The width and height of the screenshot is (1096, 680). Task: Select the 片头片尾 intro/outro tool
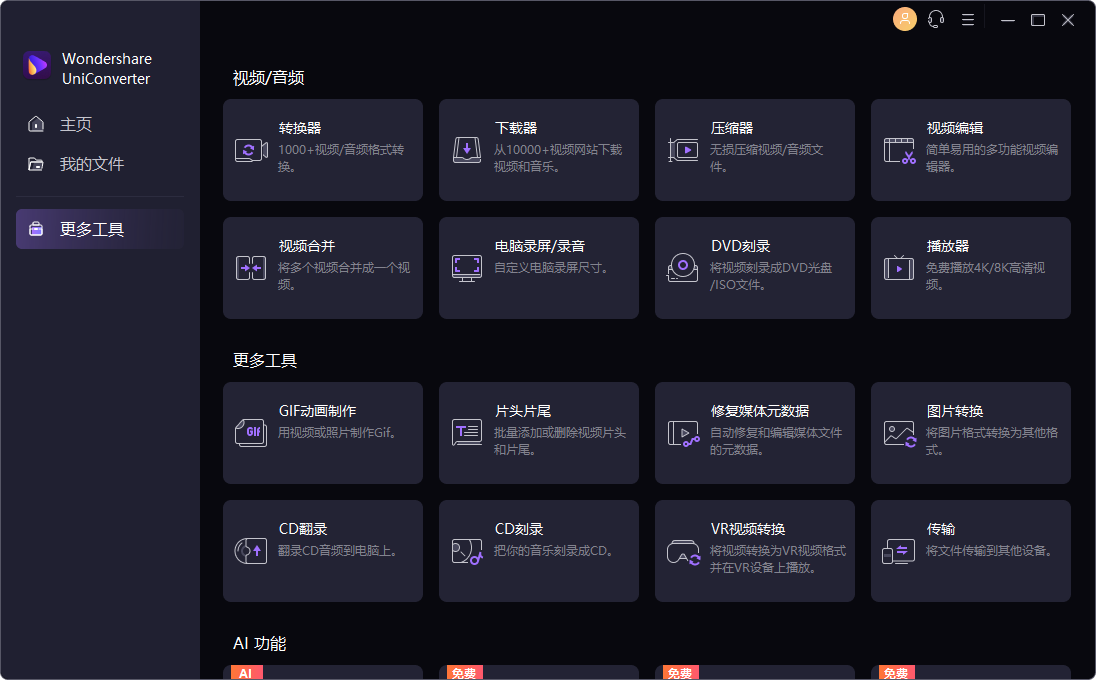pos(539,433)
